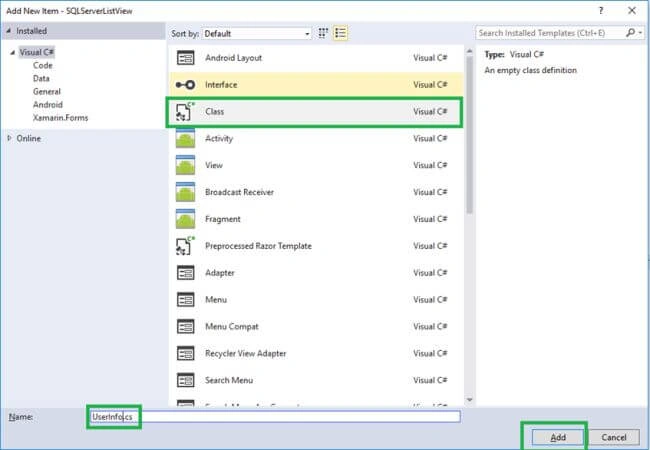Select the Android Layout template icon
The width and height of the screenshot is (650, 450).
tap(185, 58)
